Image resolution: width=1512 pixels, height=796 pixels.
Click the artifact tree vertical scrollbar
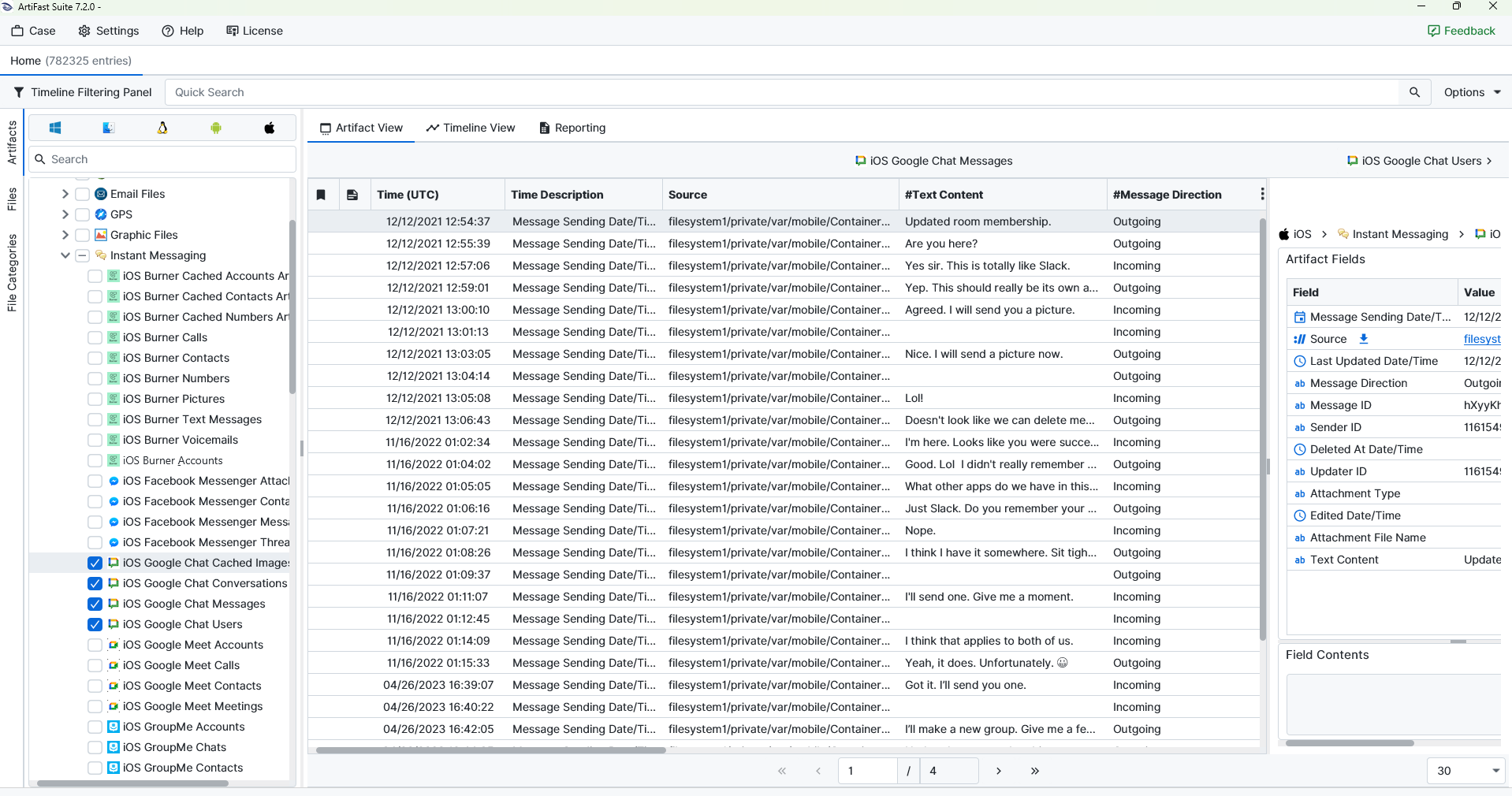coord(292,307)
